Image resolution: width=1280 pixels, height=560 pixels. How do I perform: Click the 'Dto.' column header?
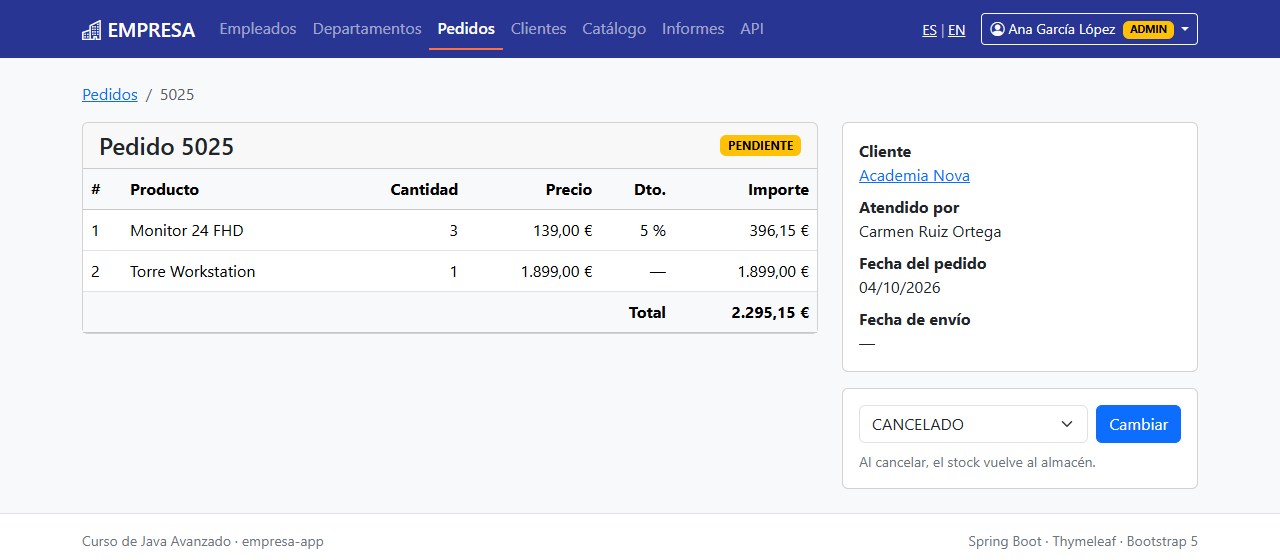(650, 190)
